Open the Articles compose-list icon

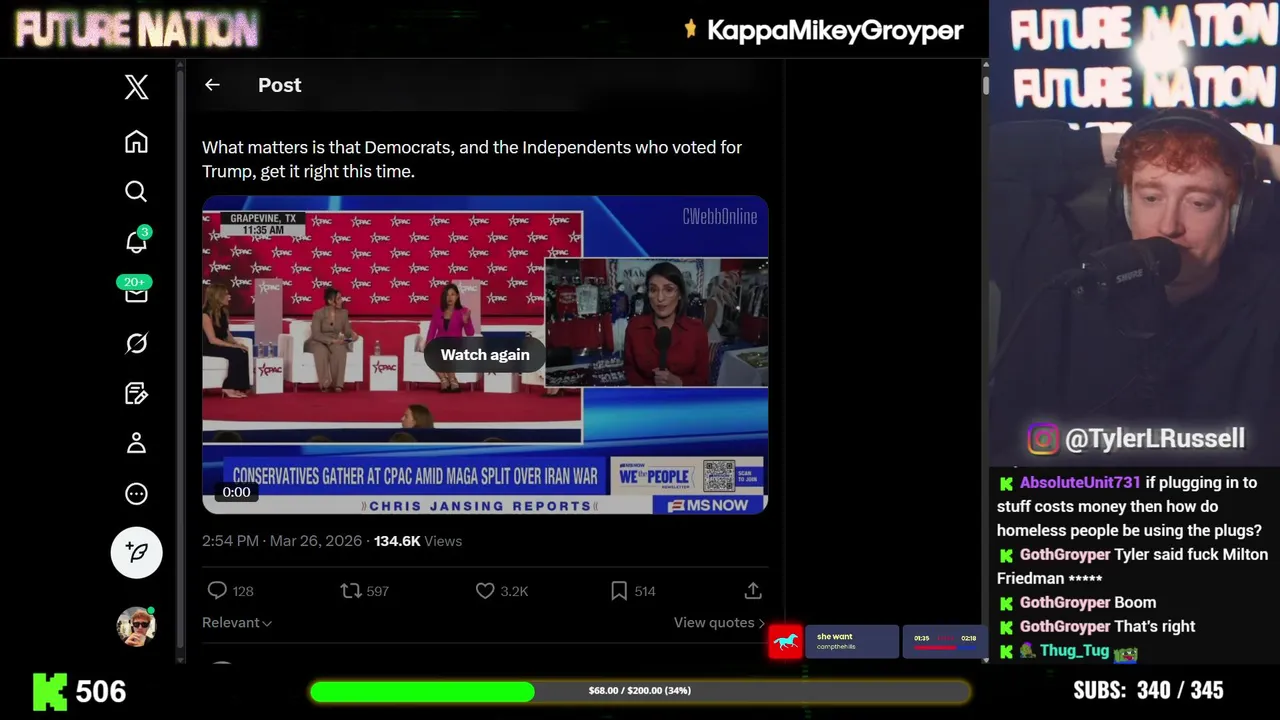(x=136, y=393)
